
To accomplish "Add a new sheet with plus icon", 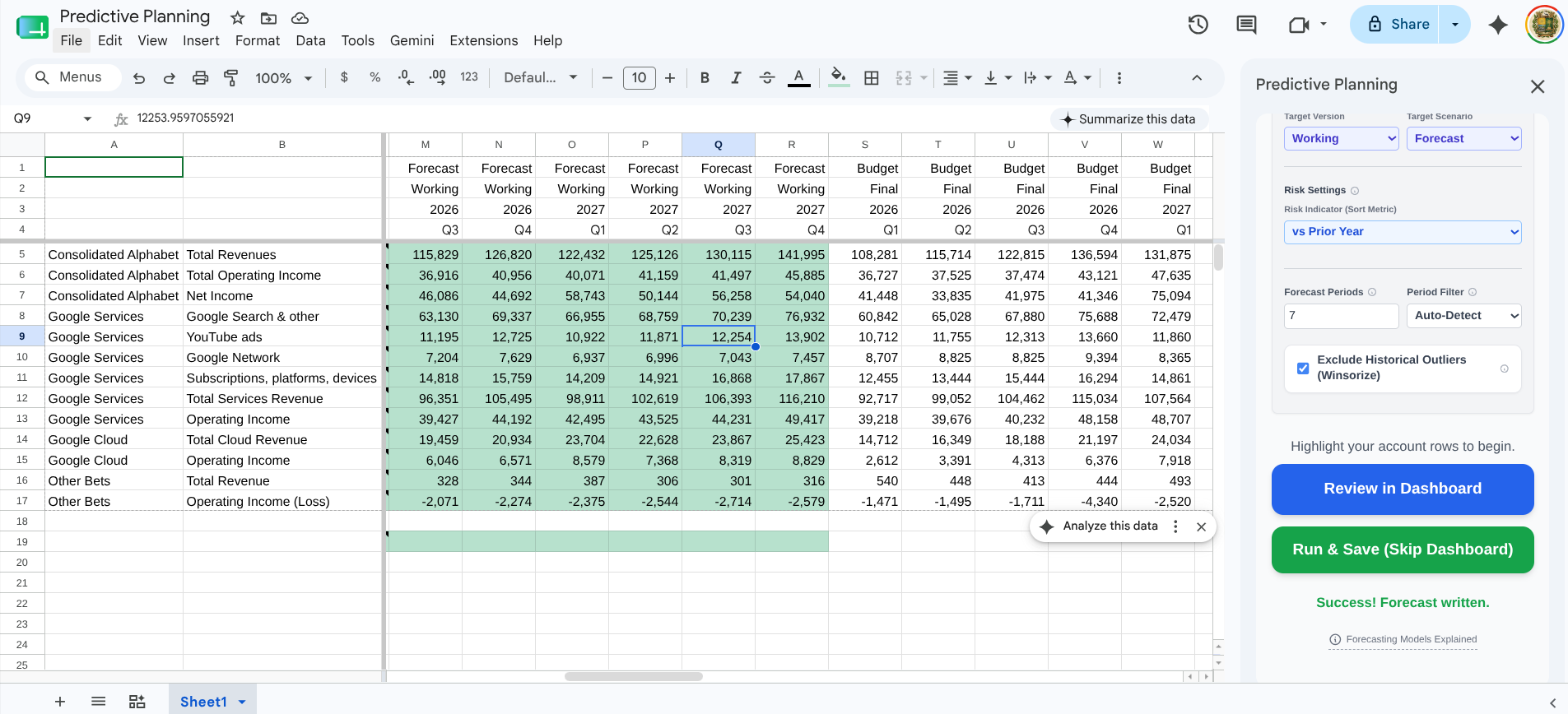I will coord(60,702).
